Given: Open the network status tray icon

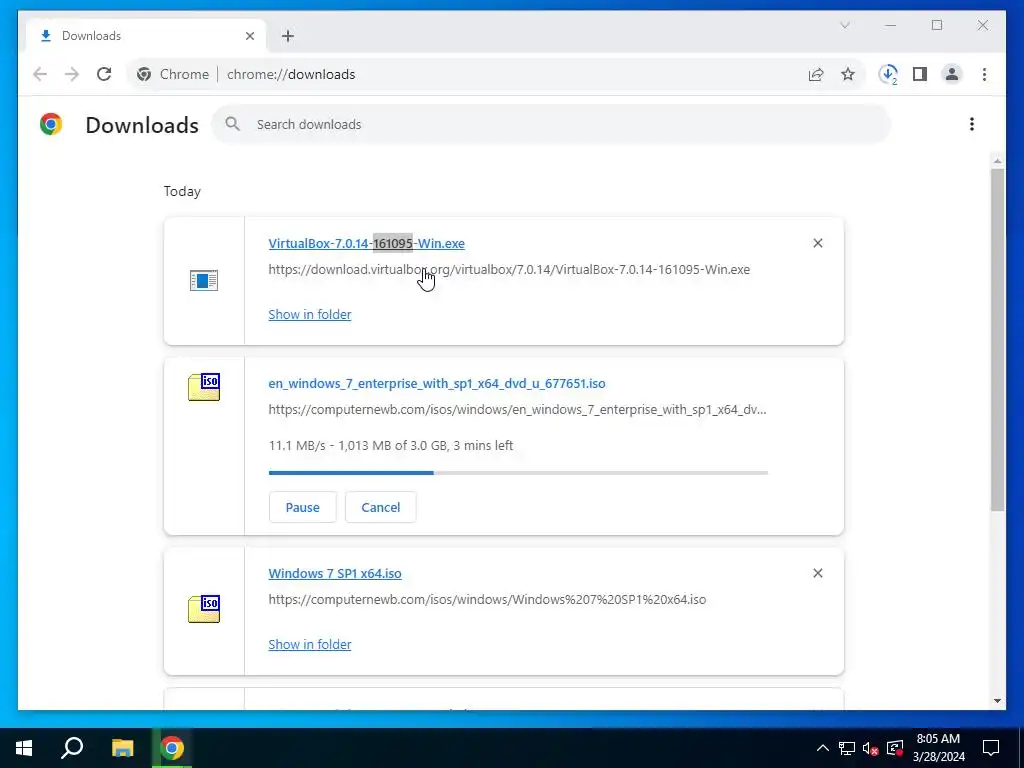Looking at the screenshot, I should pos(847,748).
